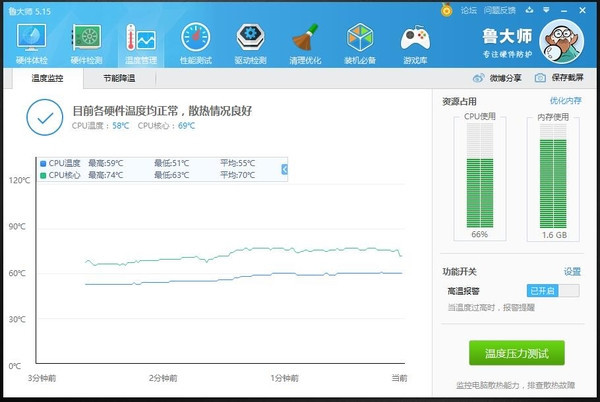Toggle the CPU核心 green legend square
The image size is (600, 402).
[x=43, y=175]
